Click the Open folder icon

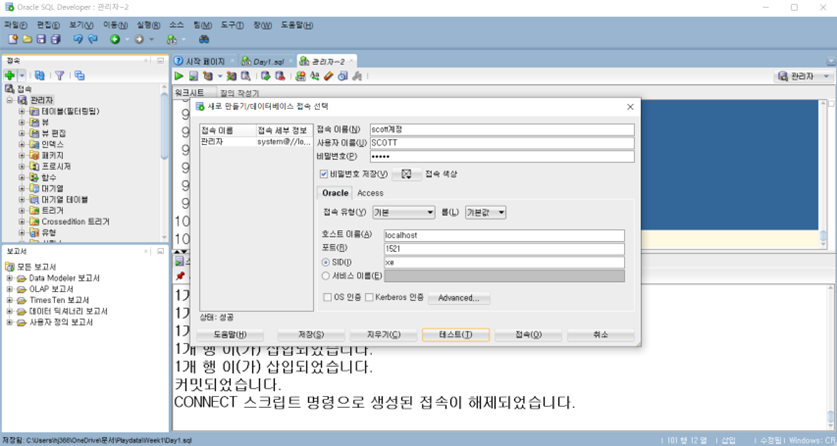coord(27,39)
